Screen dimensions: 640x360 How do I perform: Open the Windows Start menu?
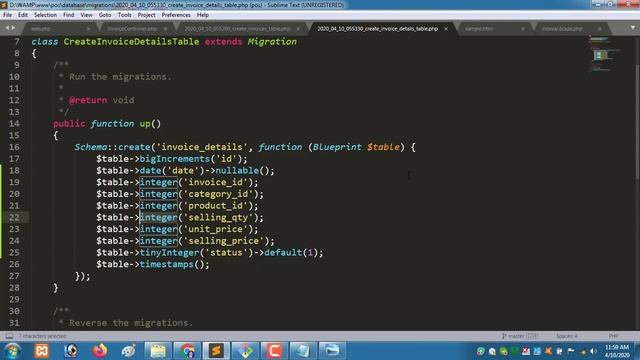pyautogui.click(x=12, y=351)
